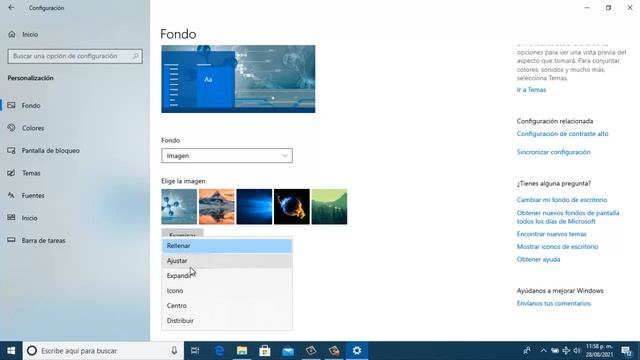Click taskbar search box Escribe aquí para buscar
Image resolution: width=640 pixels, height=360 pixels.
tap(103, 351)
